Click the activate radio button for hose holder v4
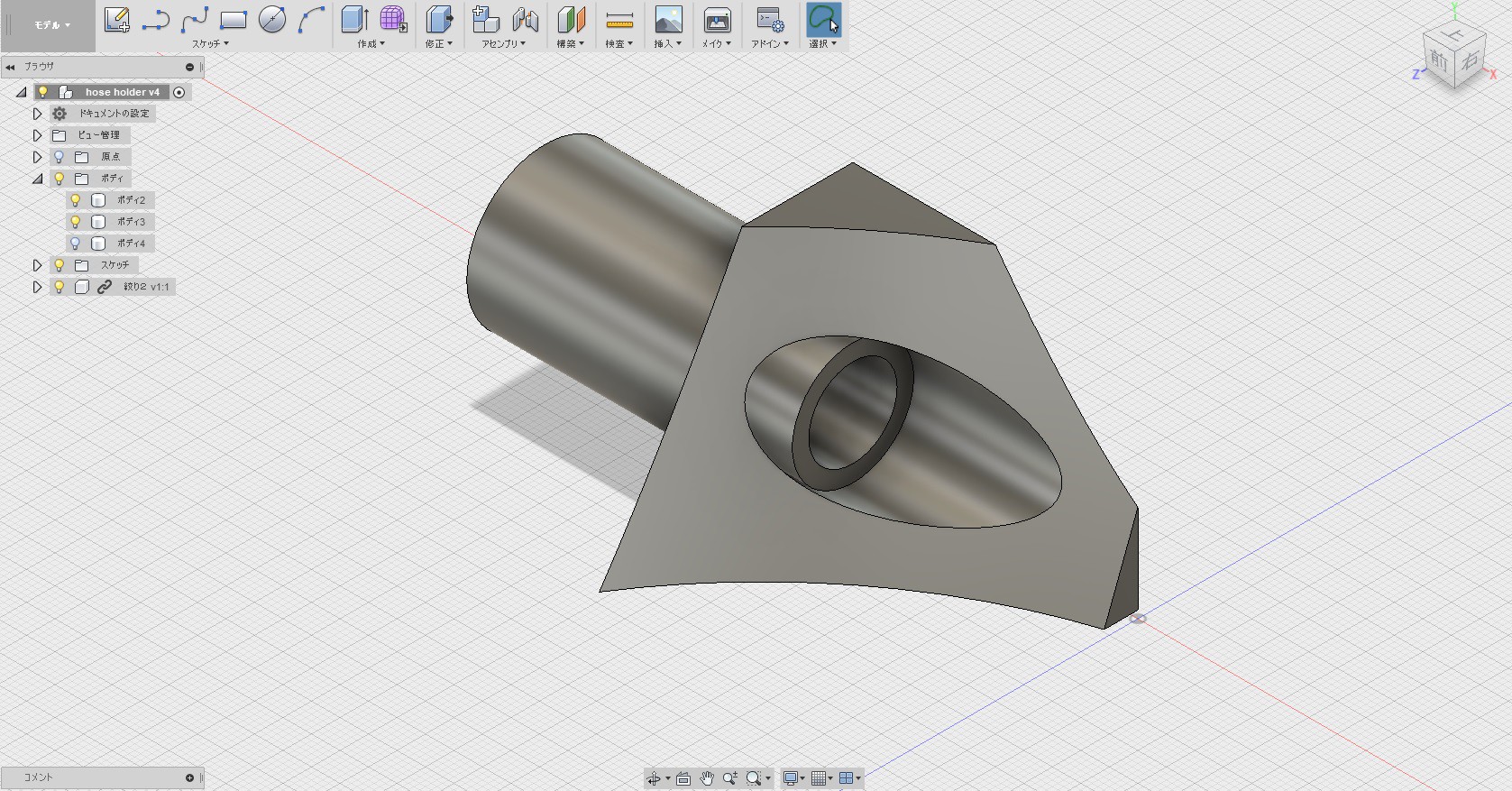 pyautogui.click(x=179, y=92)
